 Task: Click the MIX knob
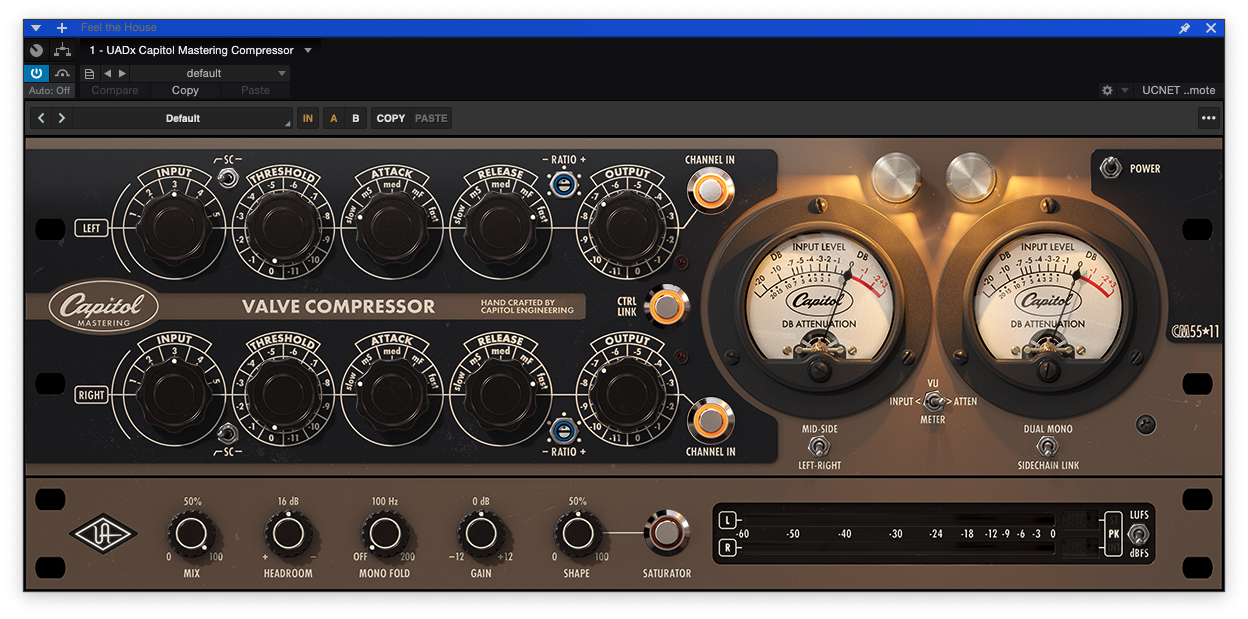point(192,535)
